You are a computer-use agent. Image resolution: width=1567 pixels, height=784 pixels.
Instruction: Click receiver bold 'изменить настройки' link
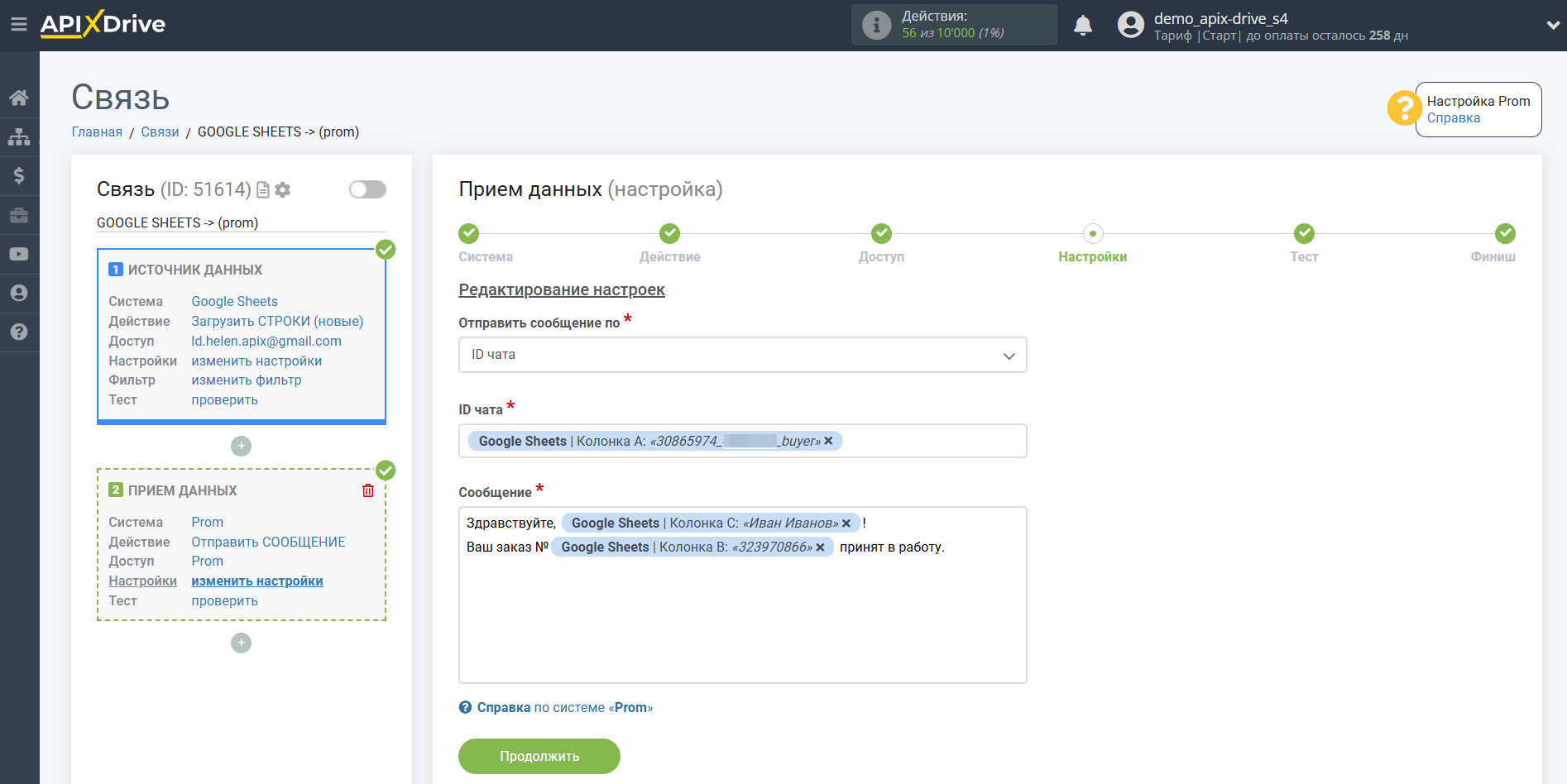[x=257, y=581]
